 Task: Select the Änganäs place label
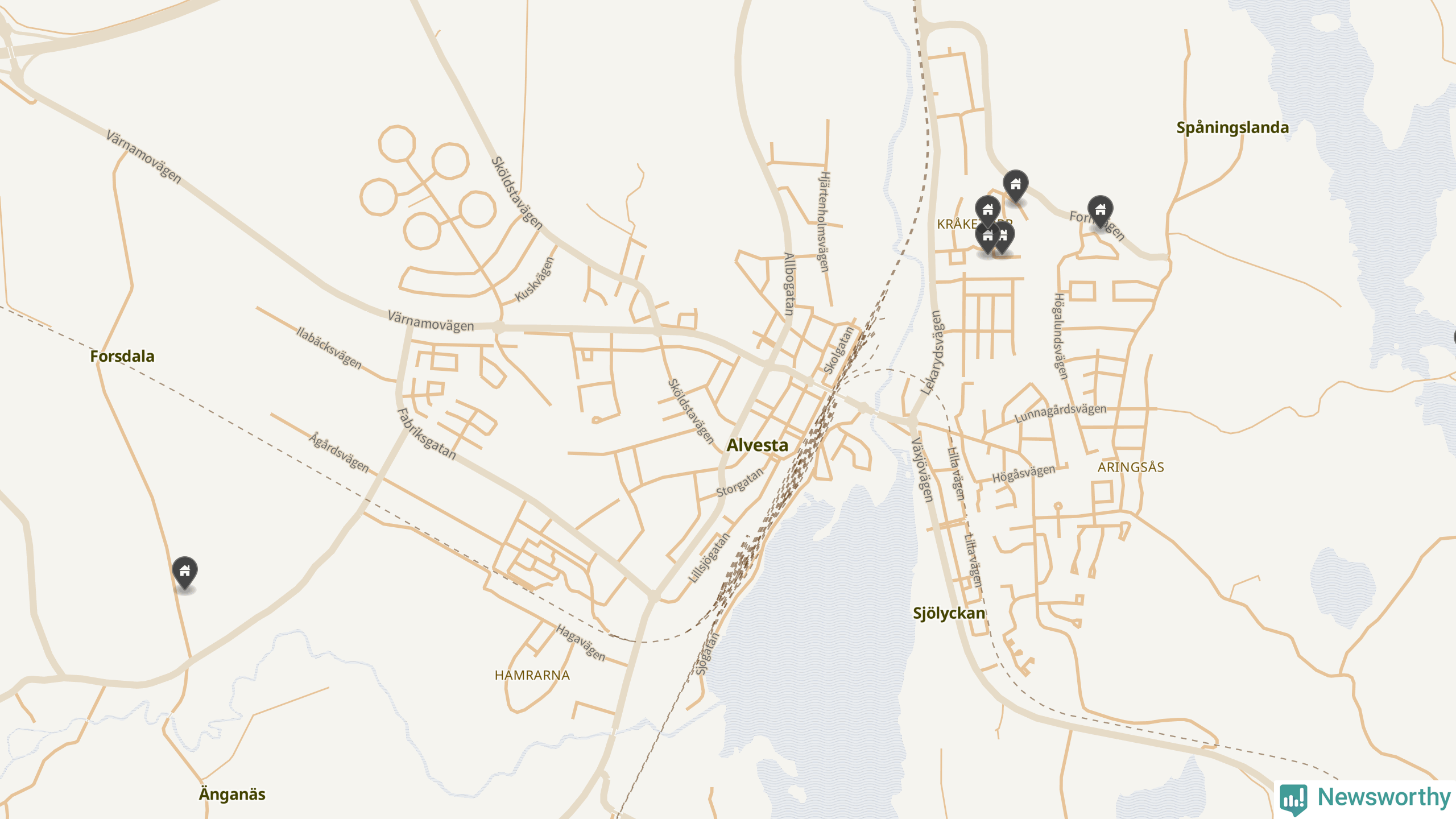[x=232, y=794]
